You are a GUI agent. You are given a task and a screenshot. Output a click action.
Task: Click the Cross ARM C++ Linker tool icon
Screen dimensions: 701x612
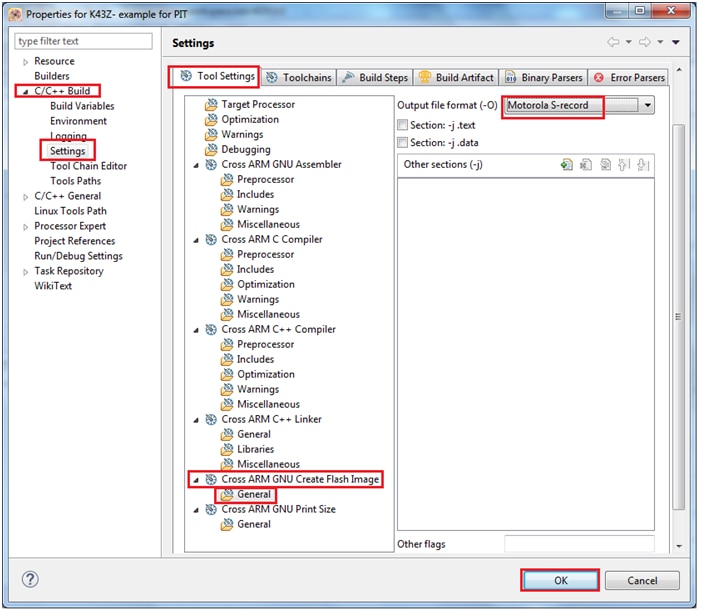[x=211, y=419]
